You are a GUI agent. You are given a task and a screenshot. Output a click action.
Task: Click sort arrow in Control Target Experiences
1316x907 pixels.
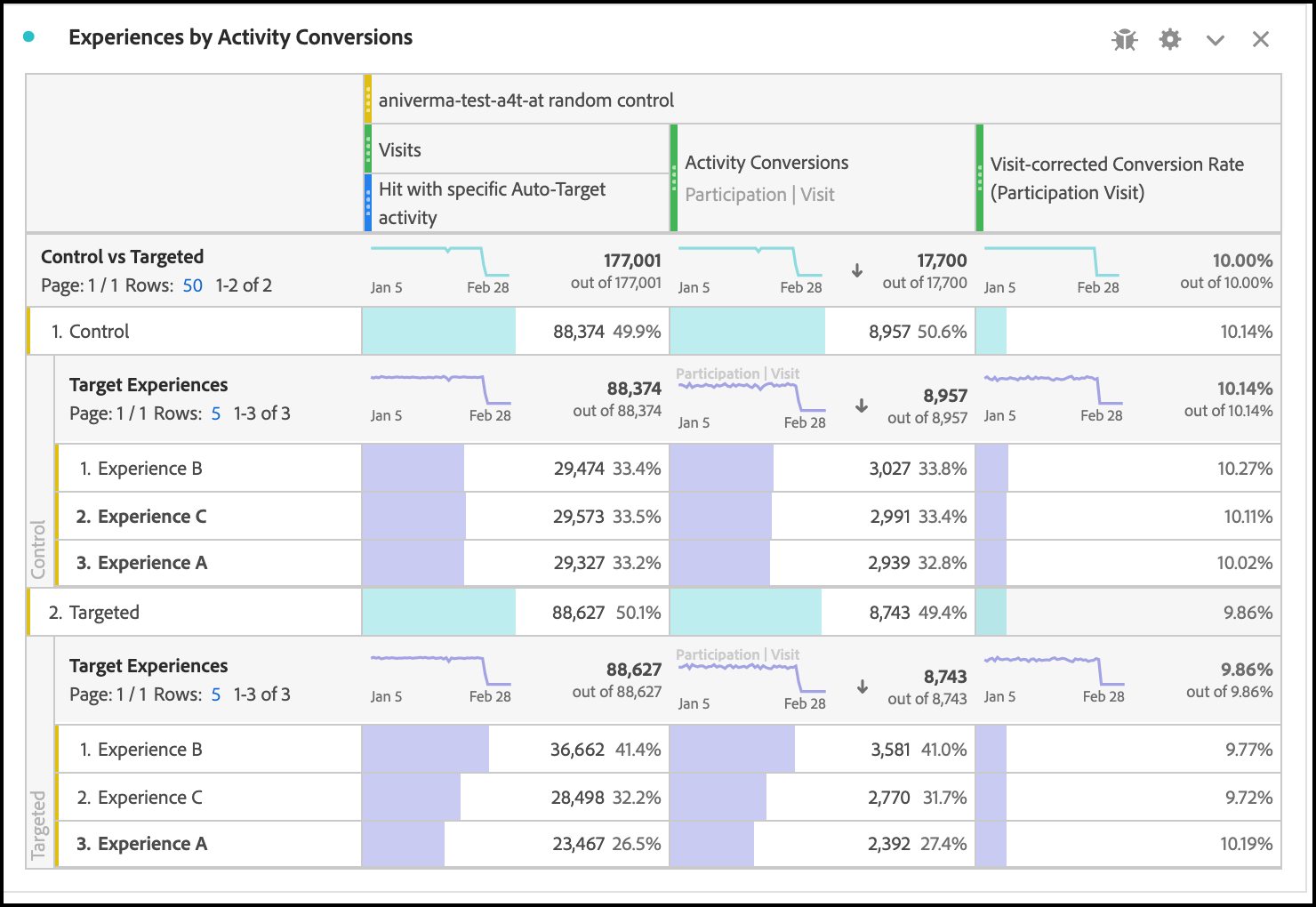click(862, 405)
